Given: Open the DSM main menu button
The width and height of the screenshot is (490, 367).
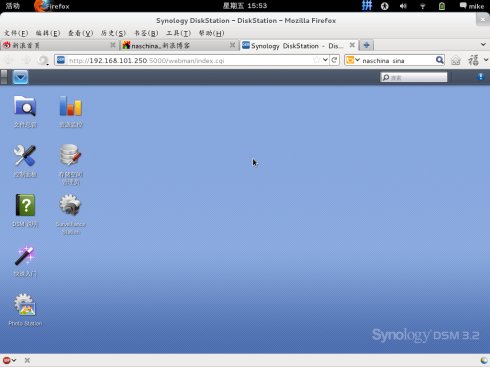Looking at the screenshot, I should pyautogui.click(x=20, y=77).
